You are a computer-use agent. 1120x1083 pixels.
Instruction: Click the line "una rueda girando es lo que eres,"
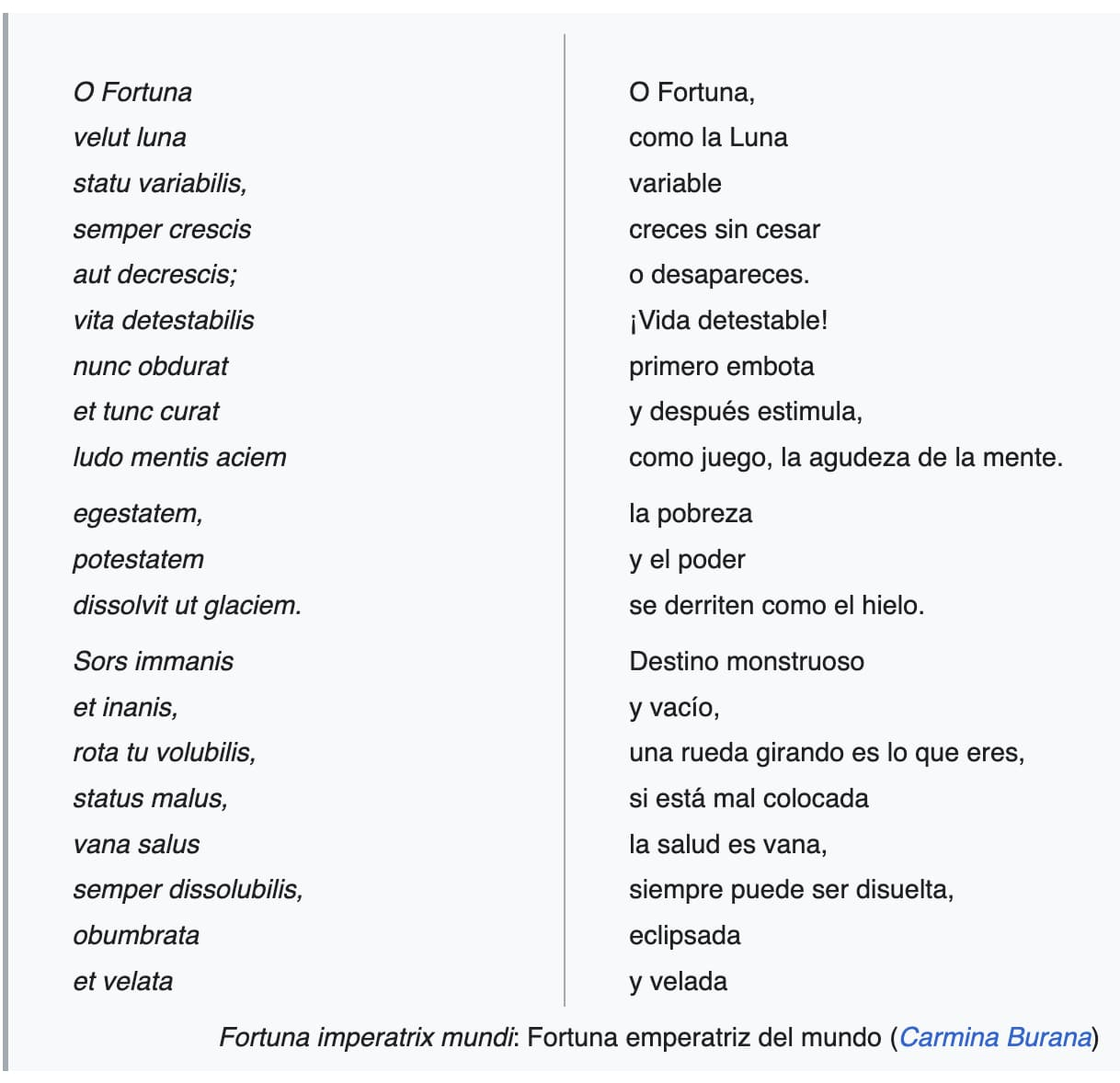pos(827,752)
